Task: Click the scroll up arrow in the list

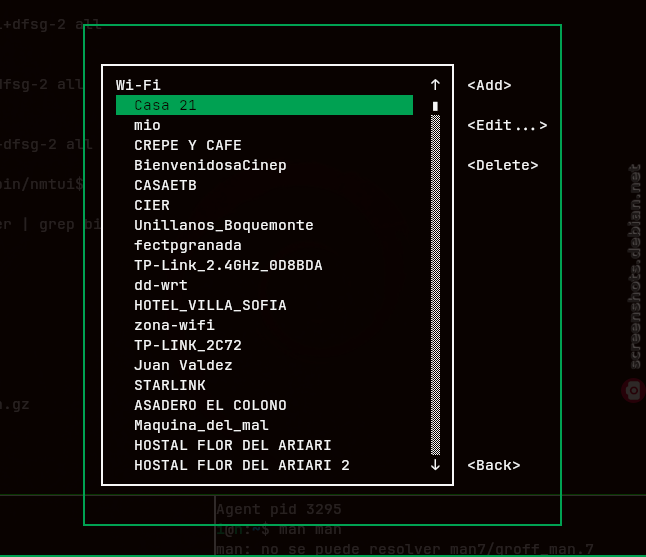Action: 435,85
